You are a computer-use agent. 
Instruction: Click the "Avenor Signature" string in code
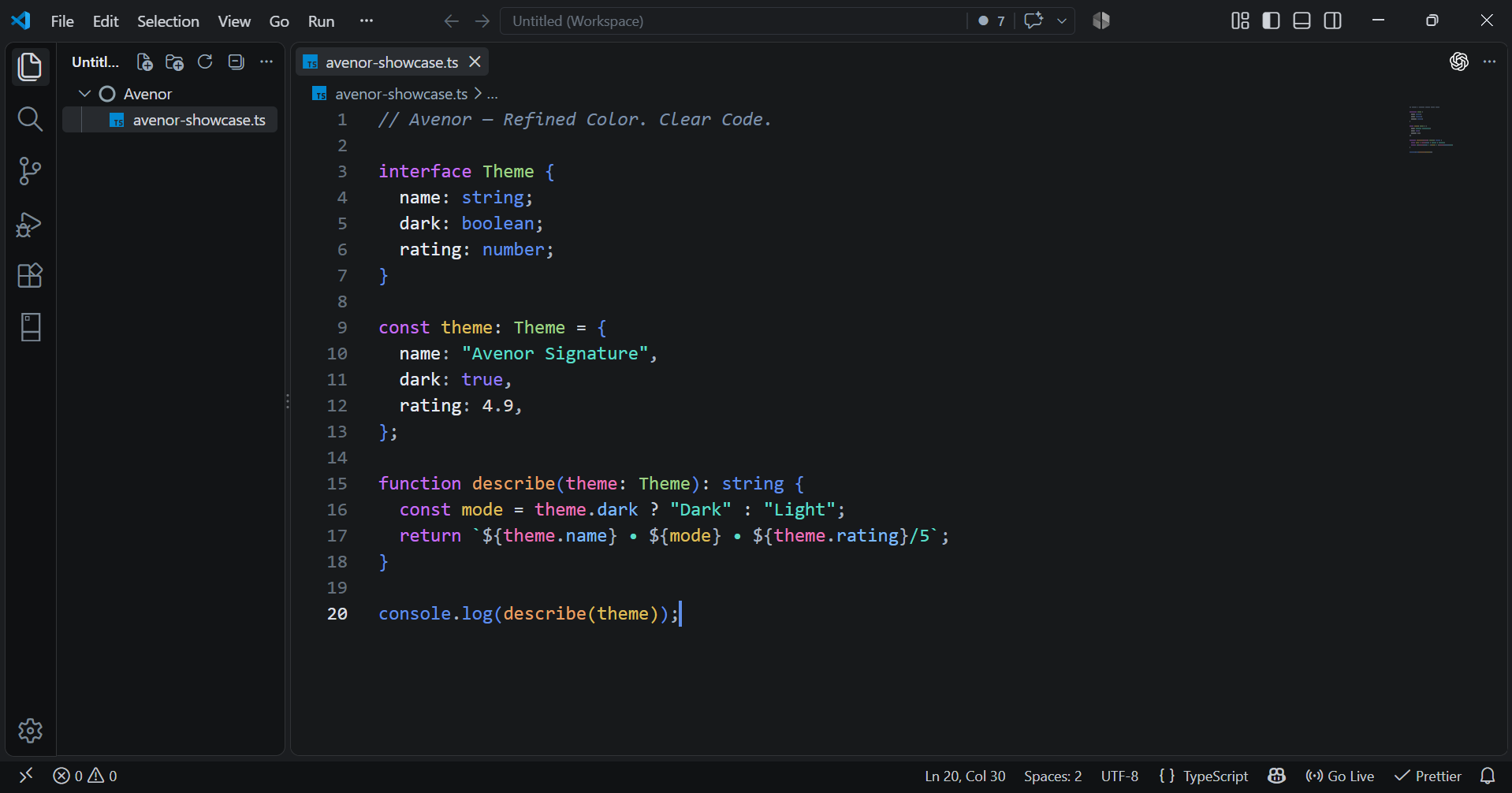tap(555, 354)
